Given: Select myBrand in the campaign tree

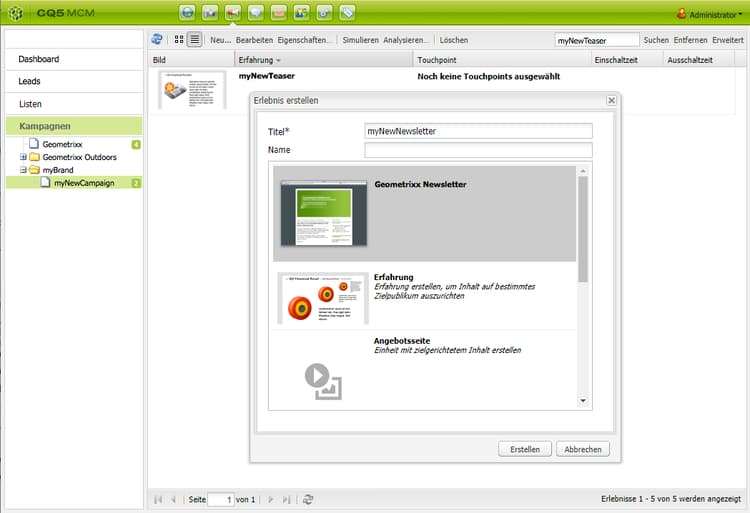Looking at the screenshot, I should point(58,170).
